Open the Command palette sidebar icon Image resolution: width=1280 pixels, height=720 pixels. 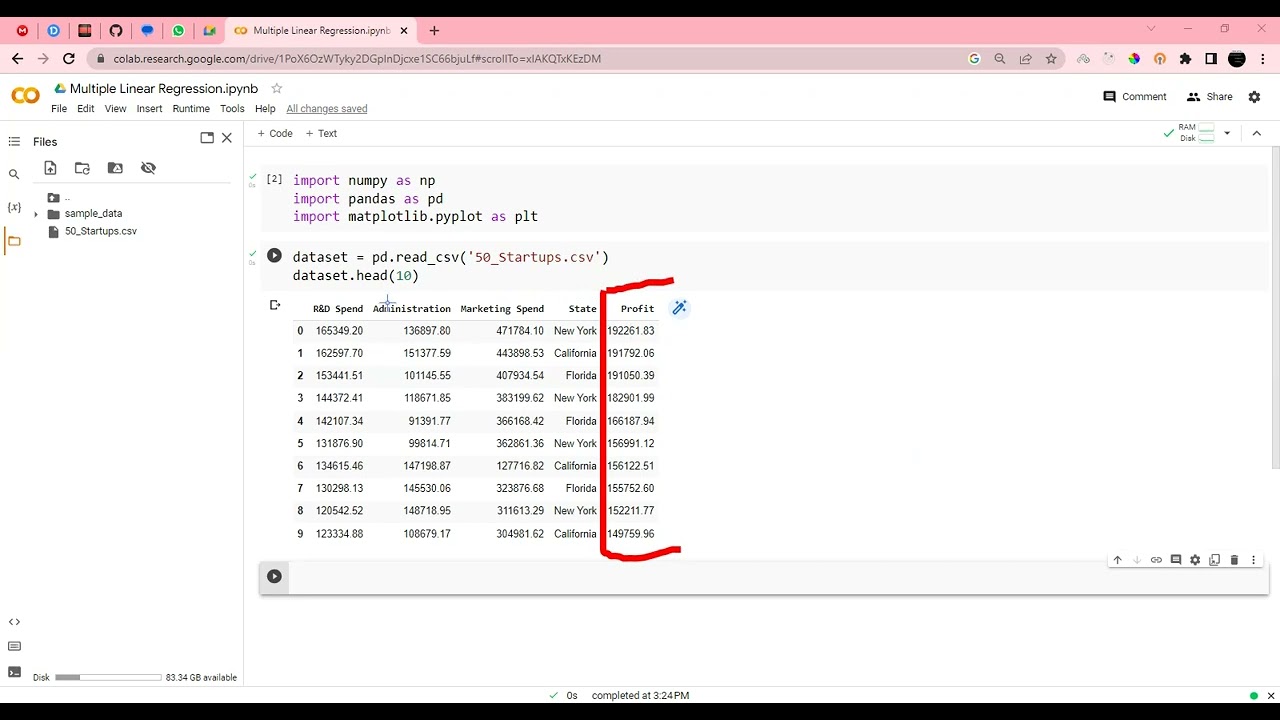(x=14, y=647)
